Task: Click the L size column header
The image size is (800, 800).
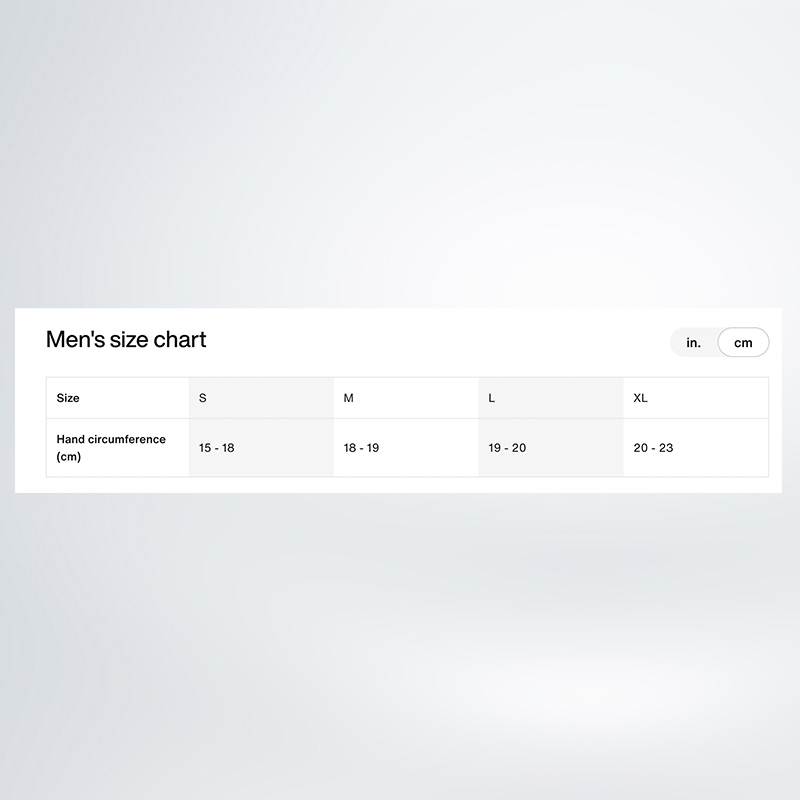Action: (x=551, y=398)
